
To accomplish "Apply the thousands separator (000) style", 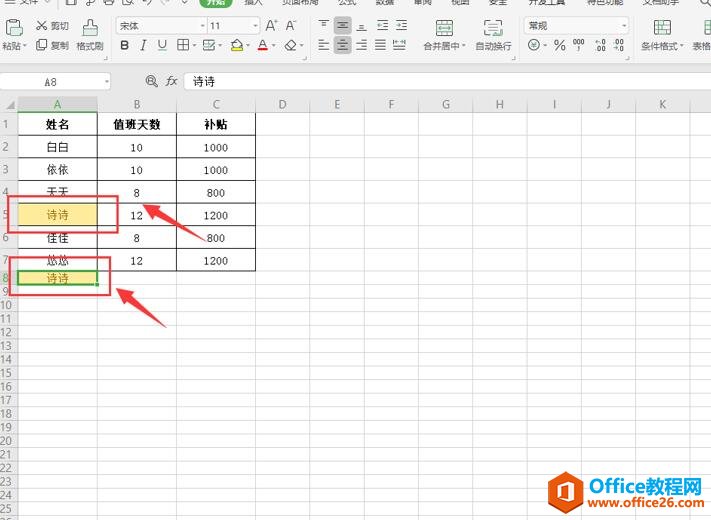I will tap(579, 44).
